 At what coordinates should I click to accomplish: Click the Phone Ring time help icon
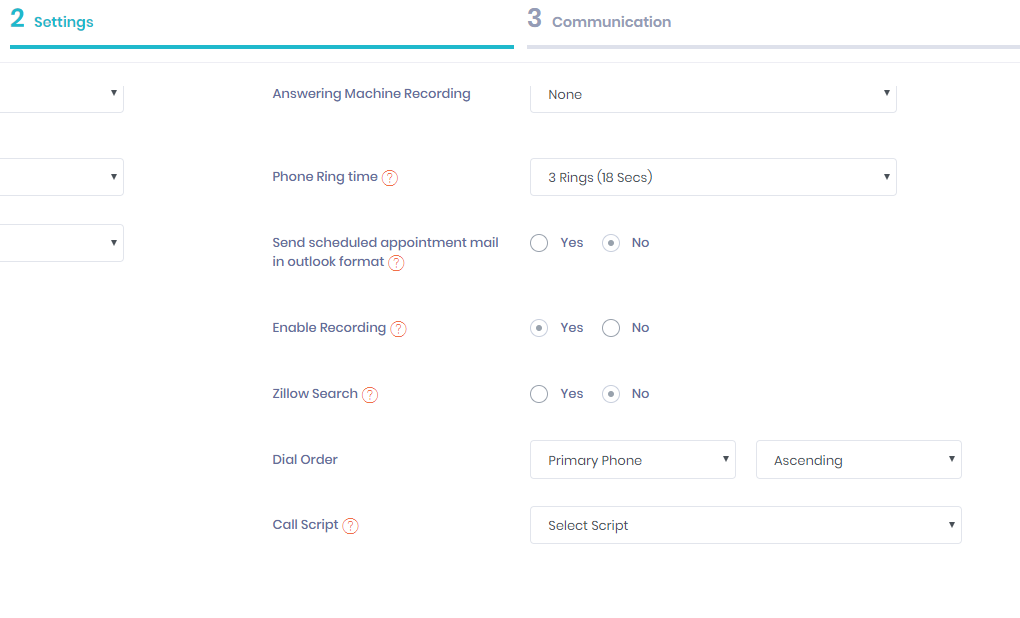pos(390,176)
